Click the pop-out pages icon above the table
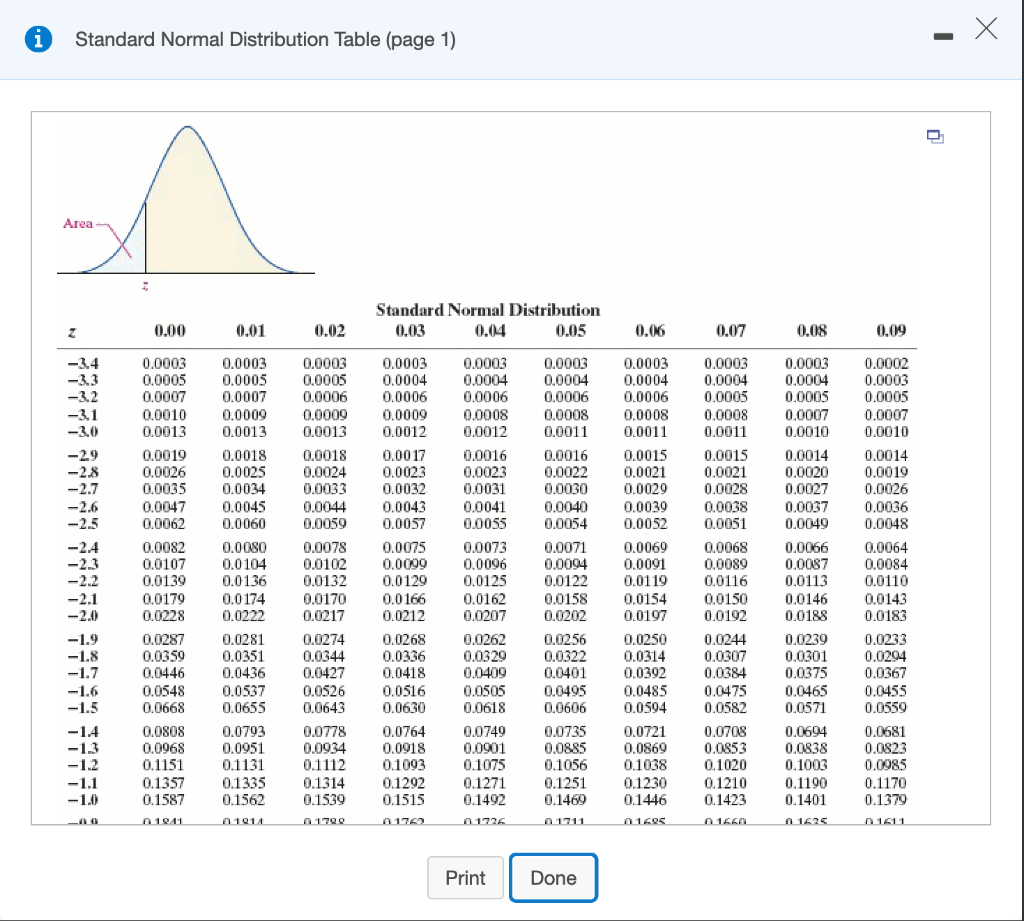The width and height of the screenshot is (1024, 921). point(935,136)
